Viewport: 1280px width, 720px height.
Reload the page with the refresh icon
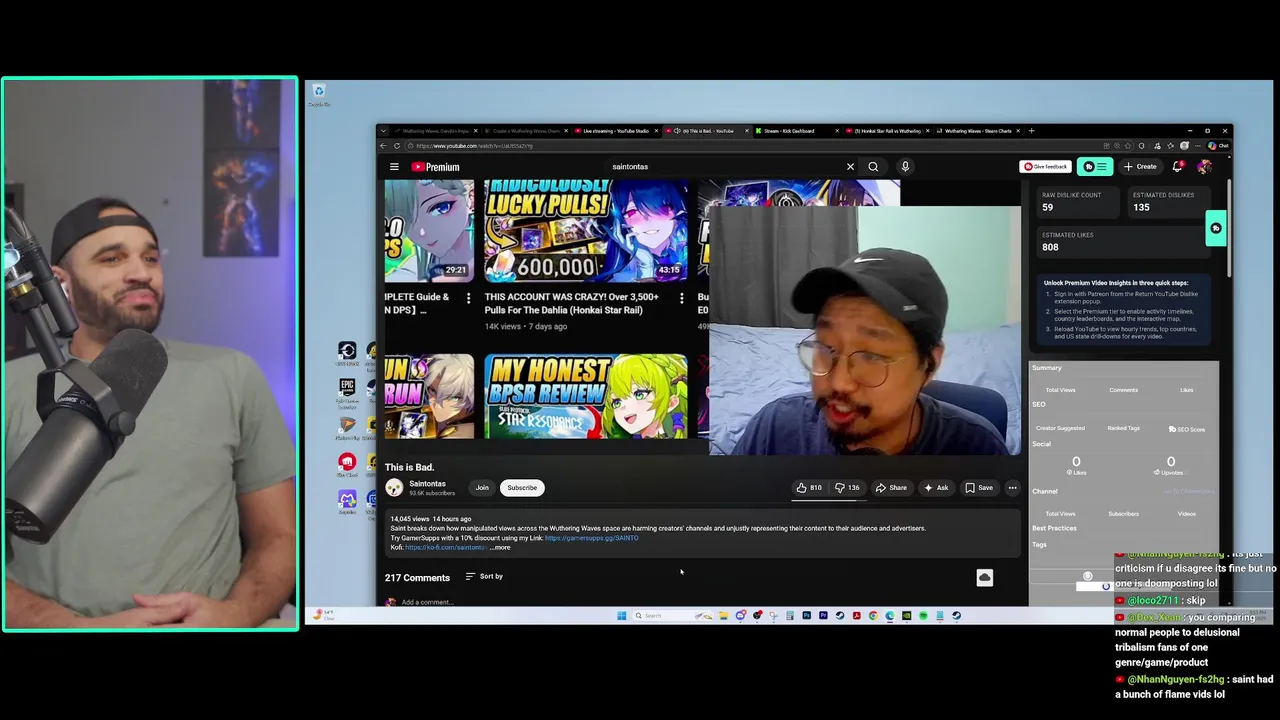pyautogui.click(x=397, y=146)
